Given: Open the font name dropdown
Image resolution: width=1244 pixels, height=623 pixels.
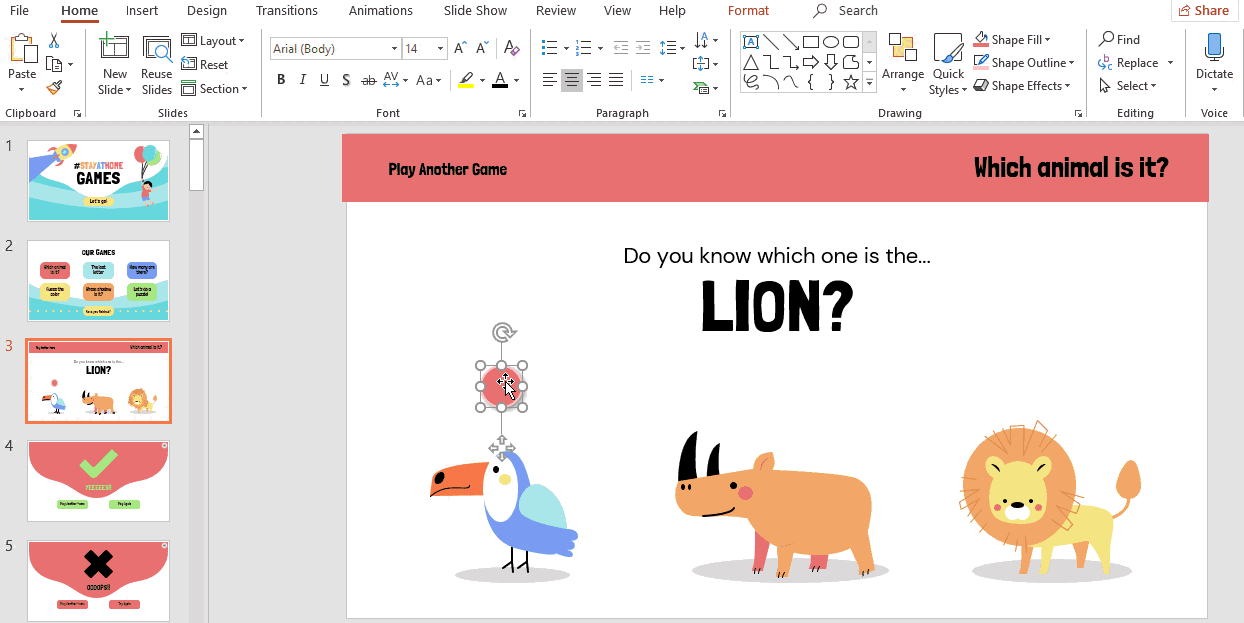Looking at the screenshot, I should point(394,48).
